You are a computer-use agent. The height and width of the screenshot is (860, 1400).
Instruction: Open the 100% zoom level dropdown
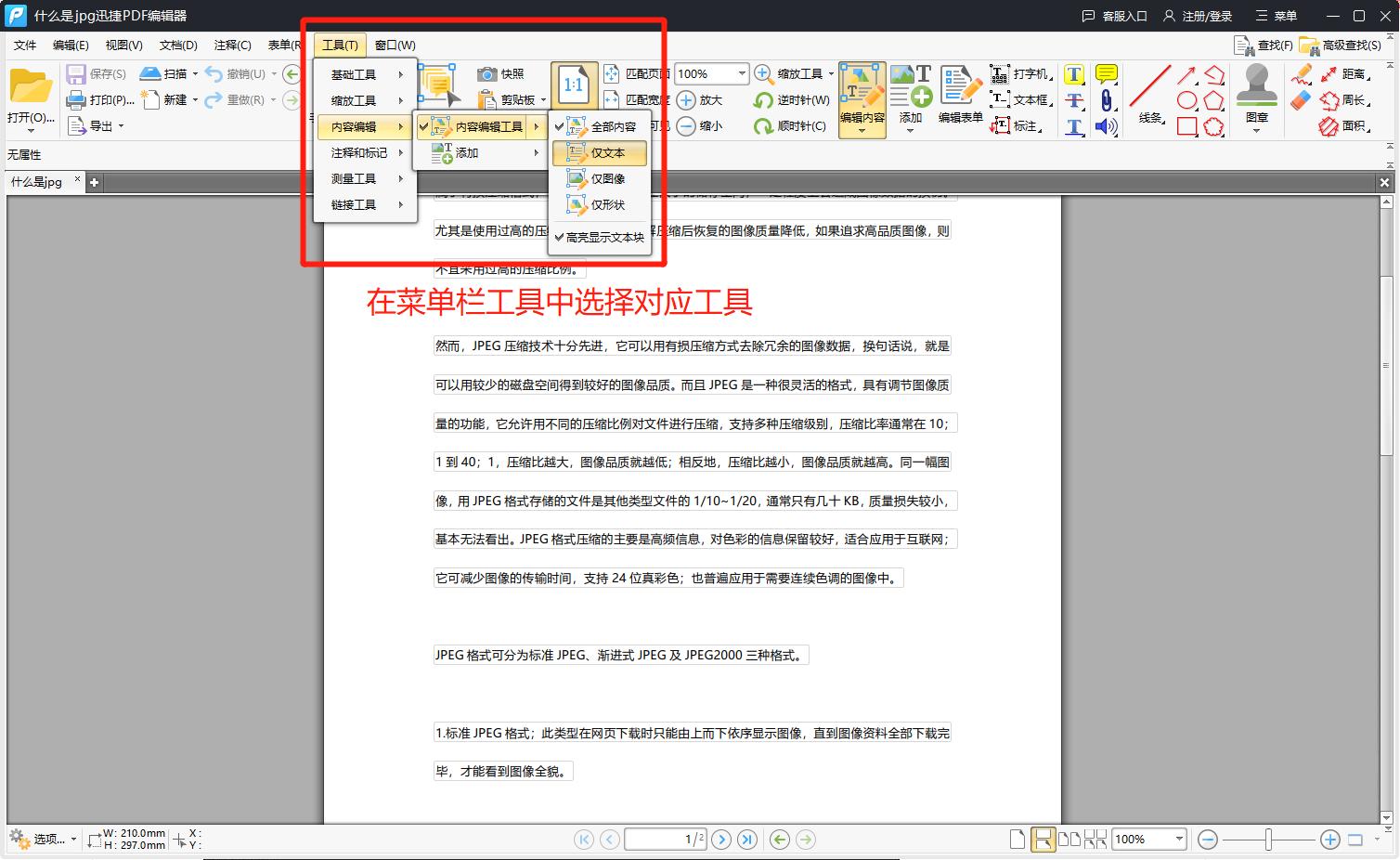[x=741, y=73]
